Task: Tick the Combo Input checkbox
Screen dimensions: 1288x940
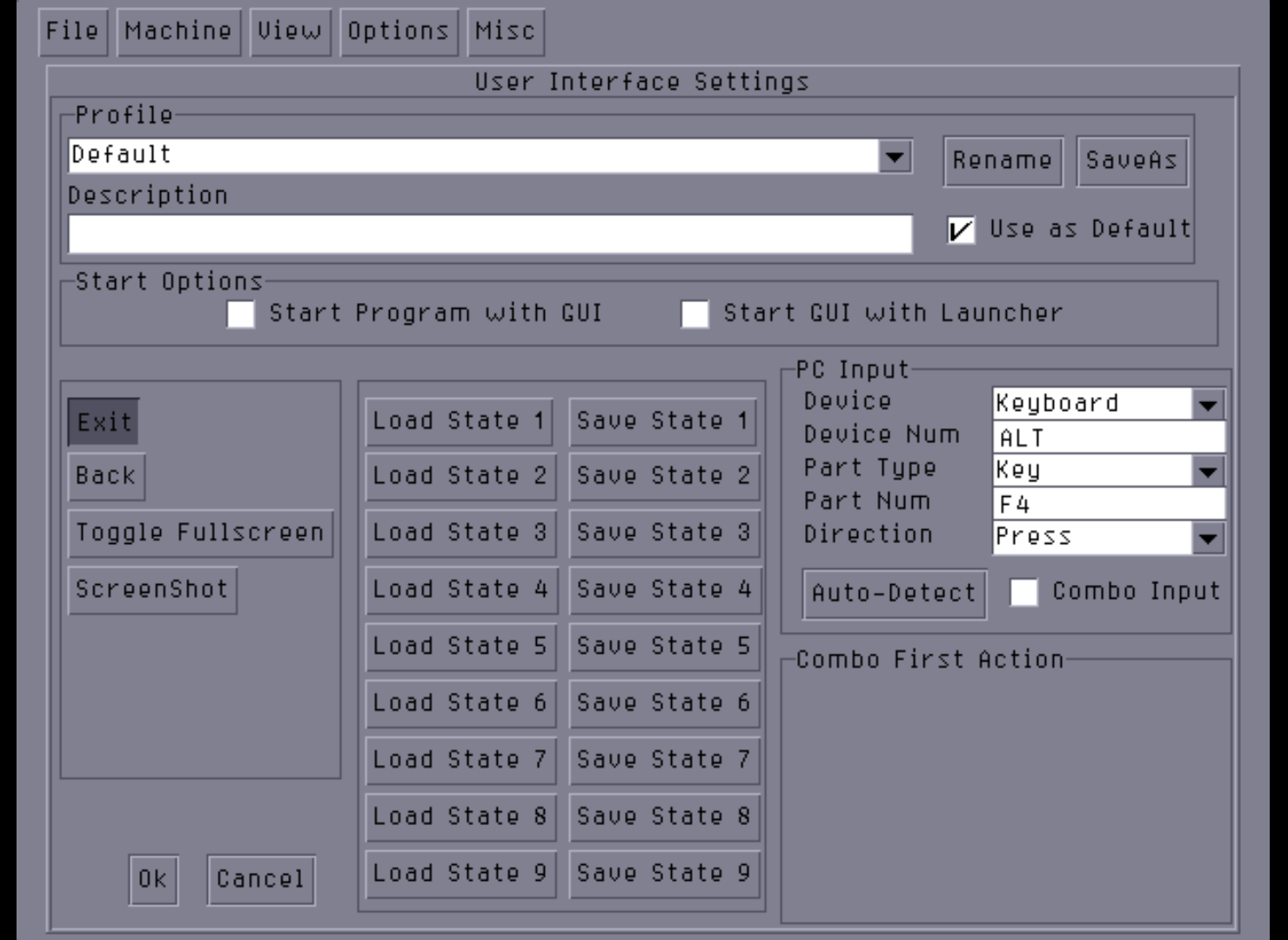Action: point(1023,593)
